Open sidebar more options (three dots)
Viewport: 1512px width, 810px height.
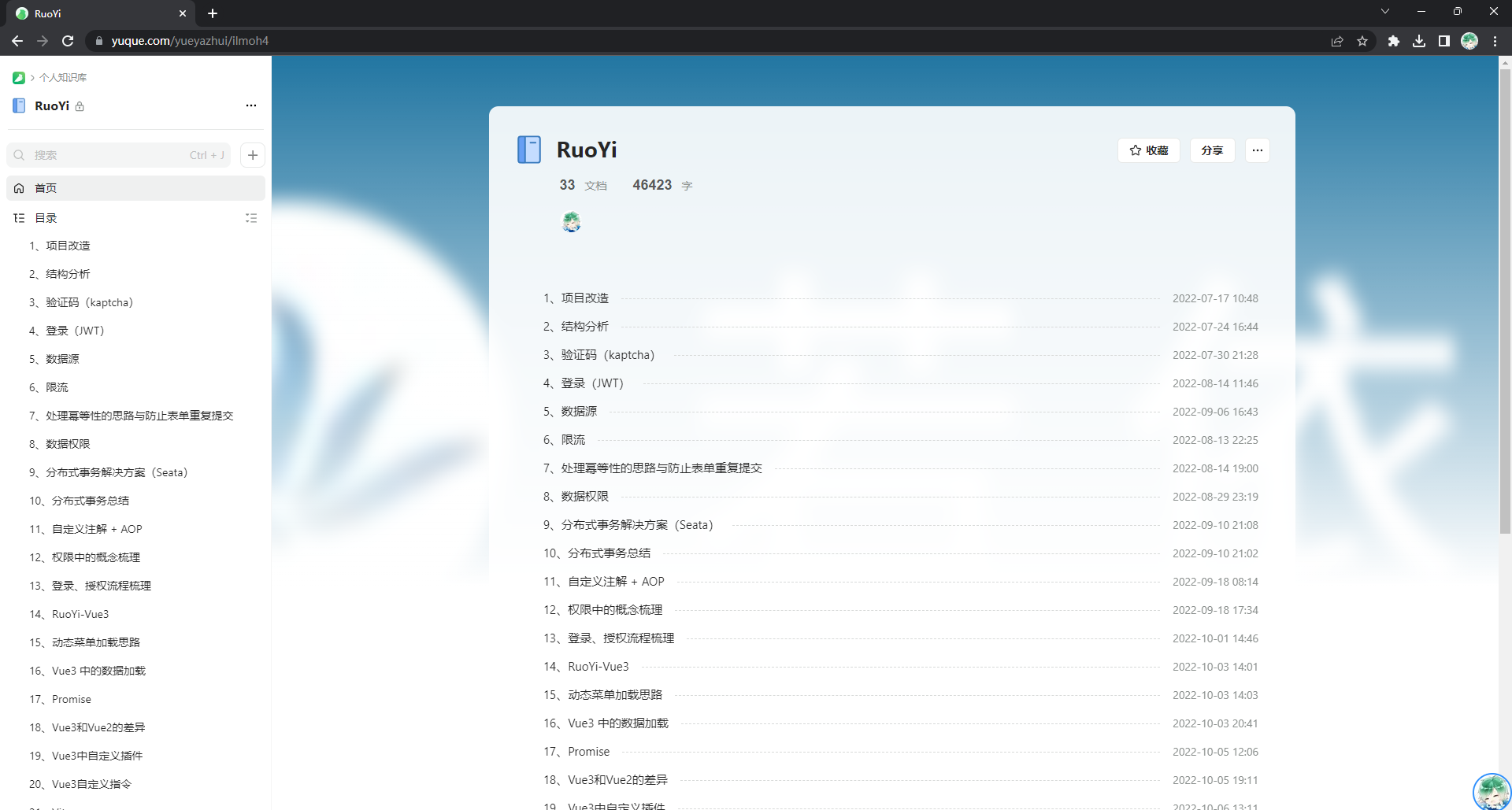251,105
